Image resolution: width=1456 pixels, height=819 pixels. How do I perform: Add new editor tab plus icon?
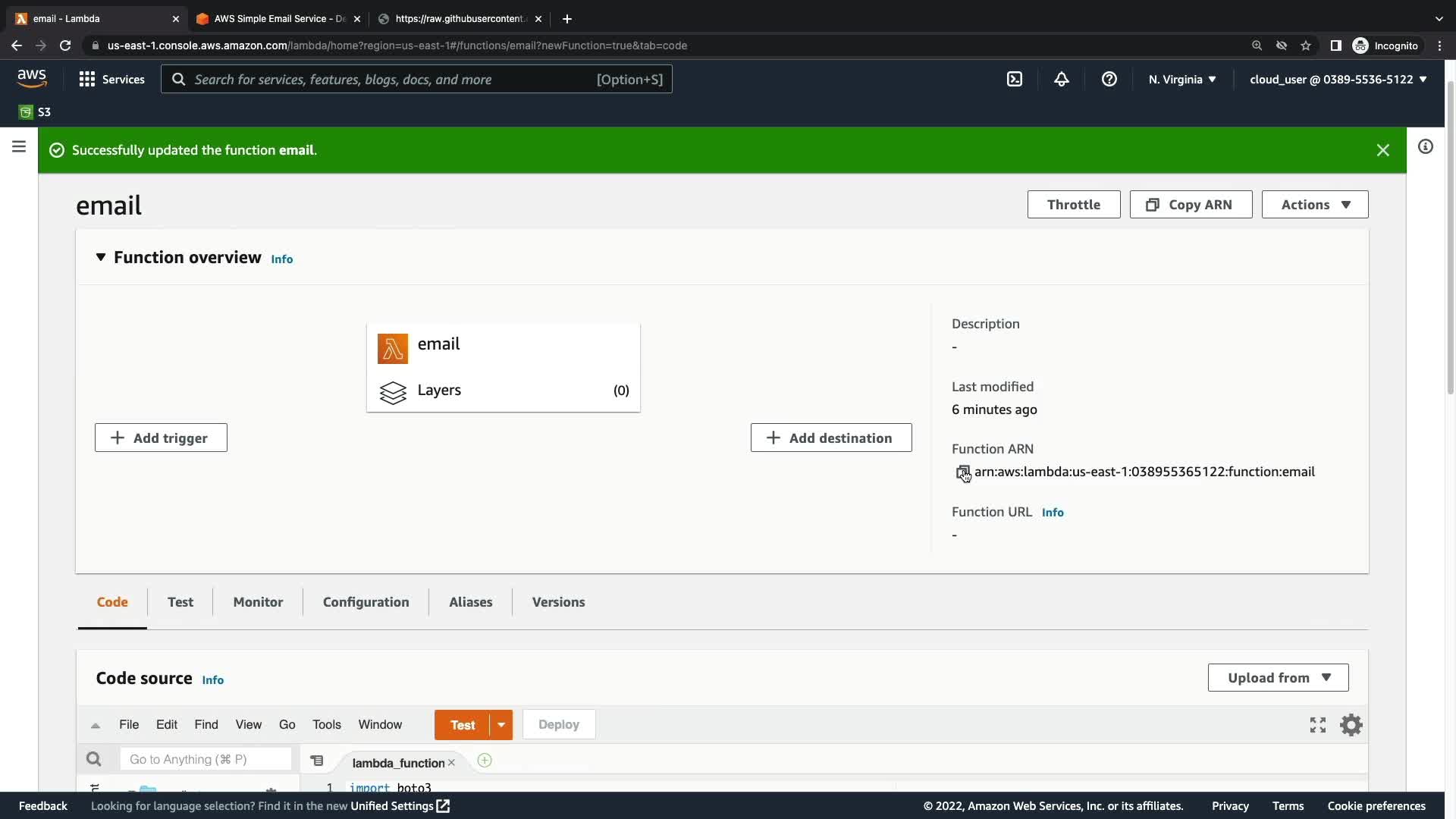pos(485,761)
